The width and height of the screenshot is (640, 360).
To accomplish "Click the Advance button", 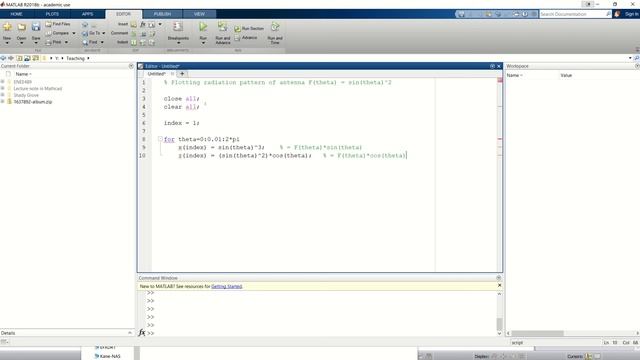I will click(246, 38).
